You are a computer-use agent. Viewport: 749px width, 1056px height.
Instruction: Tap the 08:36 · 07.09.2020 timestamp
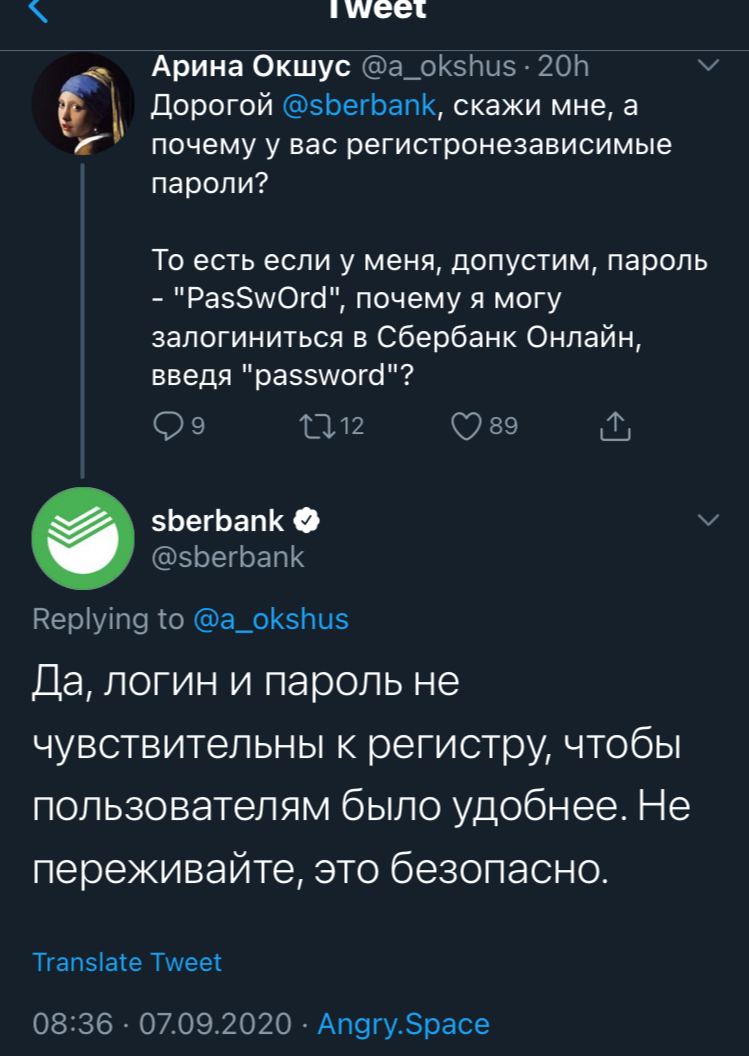coord(163,1024)
